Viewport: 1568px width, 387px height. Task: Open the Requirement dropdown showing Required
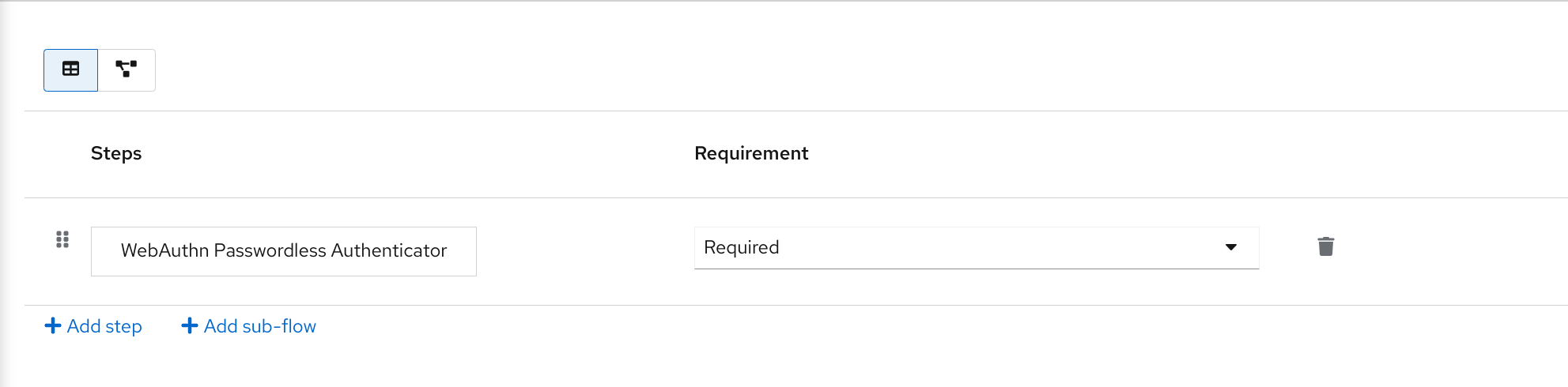(x=976, y=248)
